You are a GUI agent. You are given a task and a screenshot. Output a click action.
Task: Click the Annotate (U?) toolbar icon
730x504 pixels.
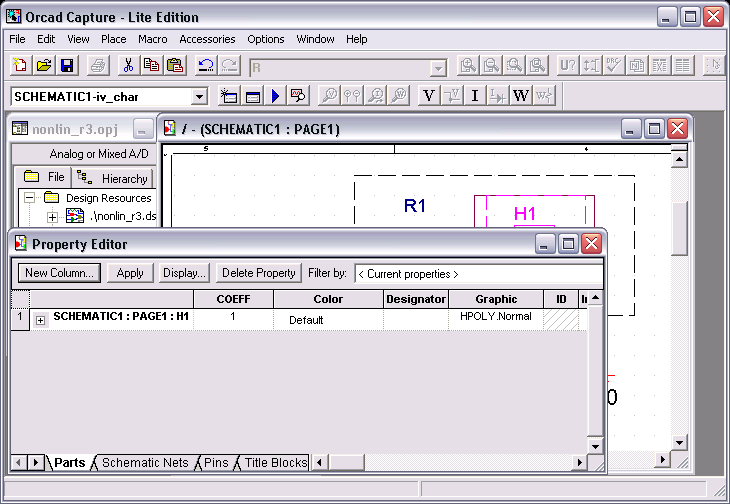point(568,66)
